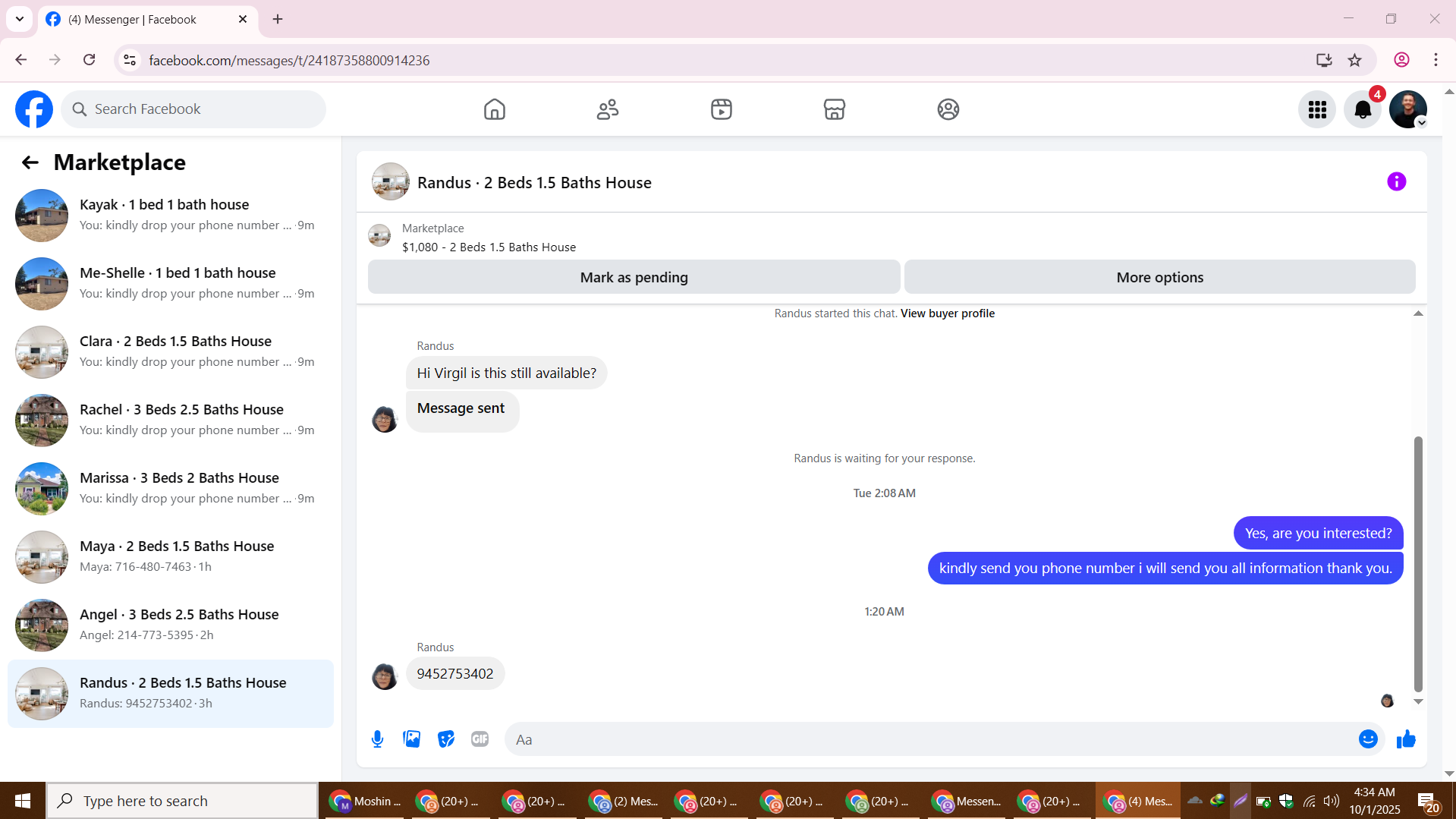Click the message input field
The height and width of the screenshot is (819, 1456).
[x=933, y=739]
